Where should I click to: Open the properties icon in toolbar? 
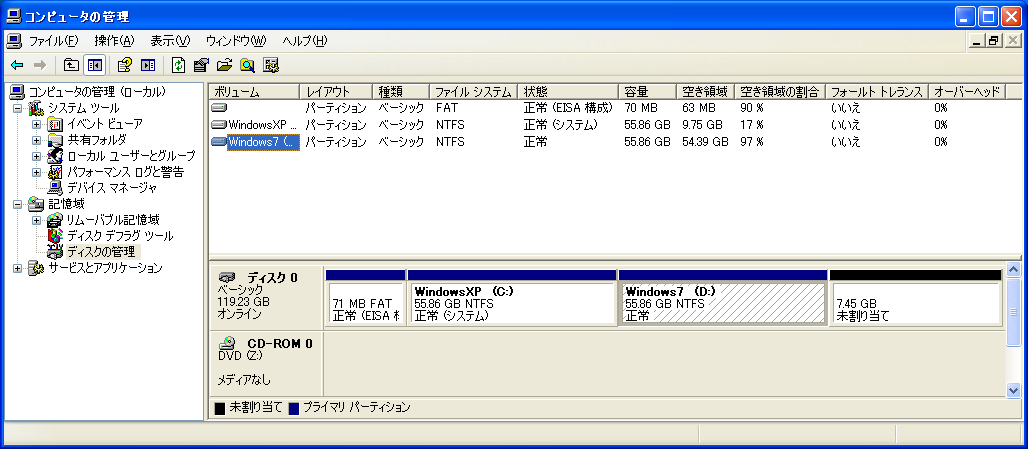[x=201, y=65]
